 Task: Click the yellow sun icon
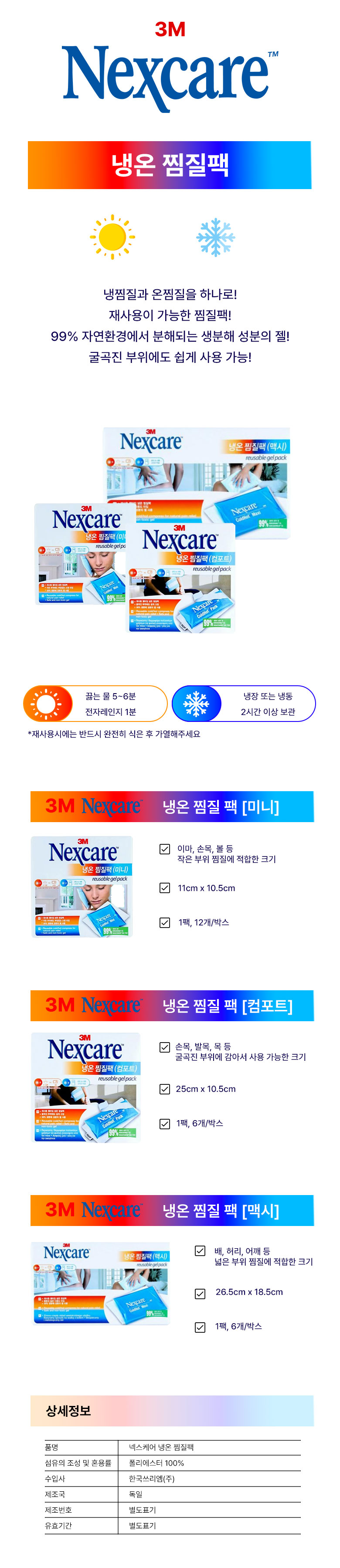(112, 237)
